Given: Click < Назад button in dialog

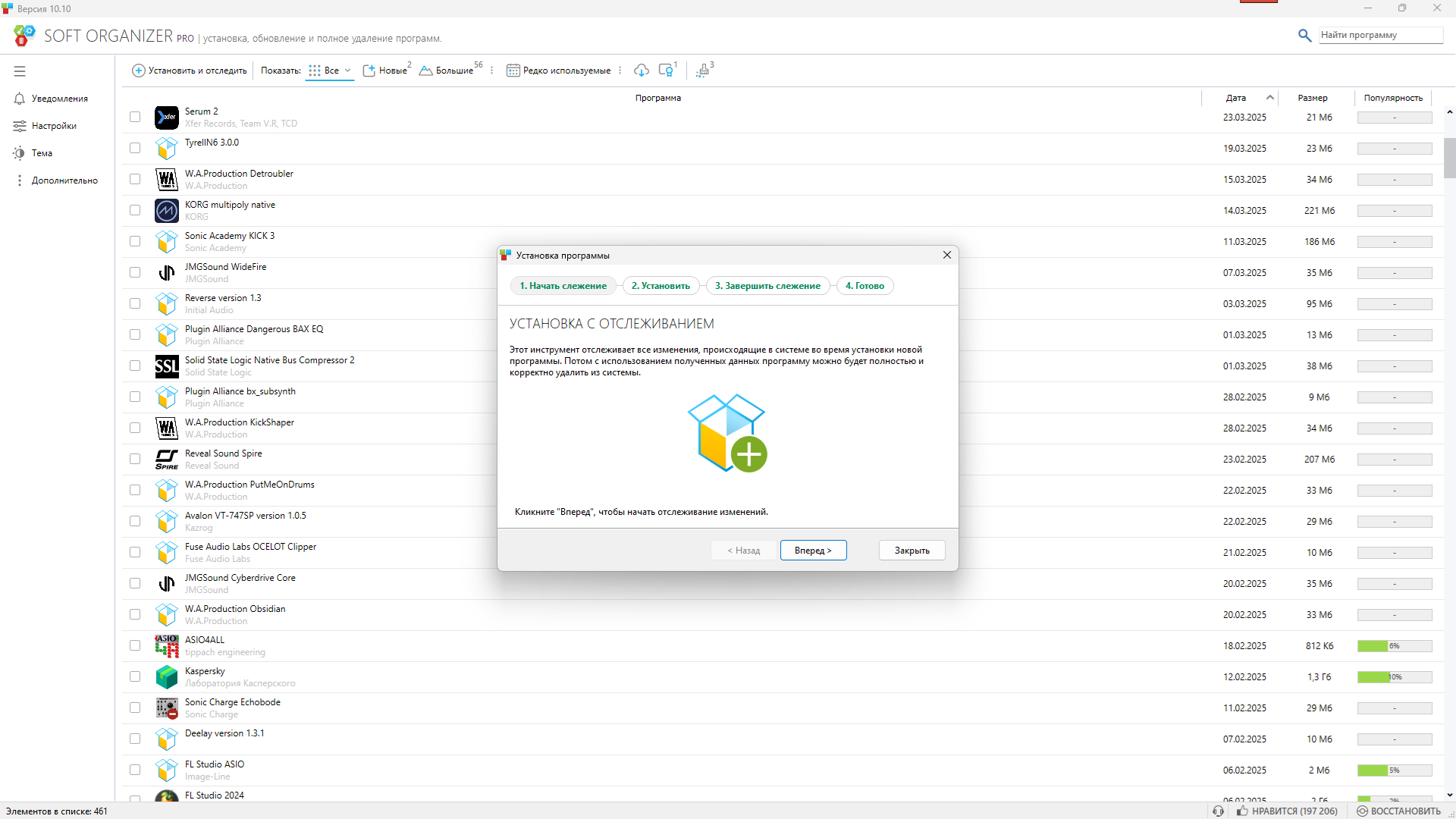Looking at the screenshot, I should pyautogui.click(x=744, y=551).
